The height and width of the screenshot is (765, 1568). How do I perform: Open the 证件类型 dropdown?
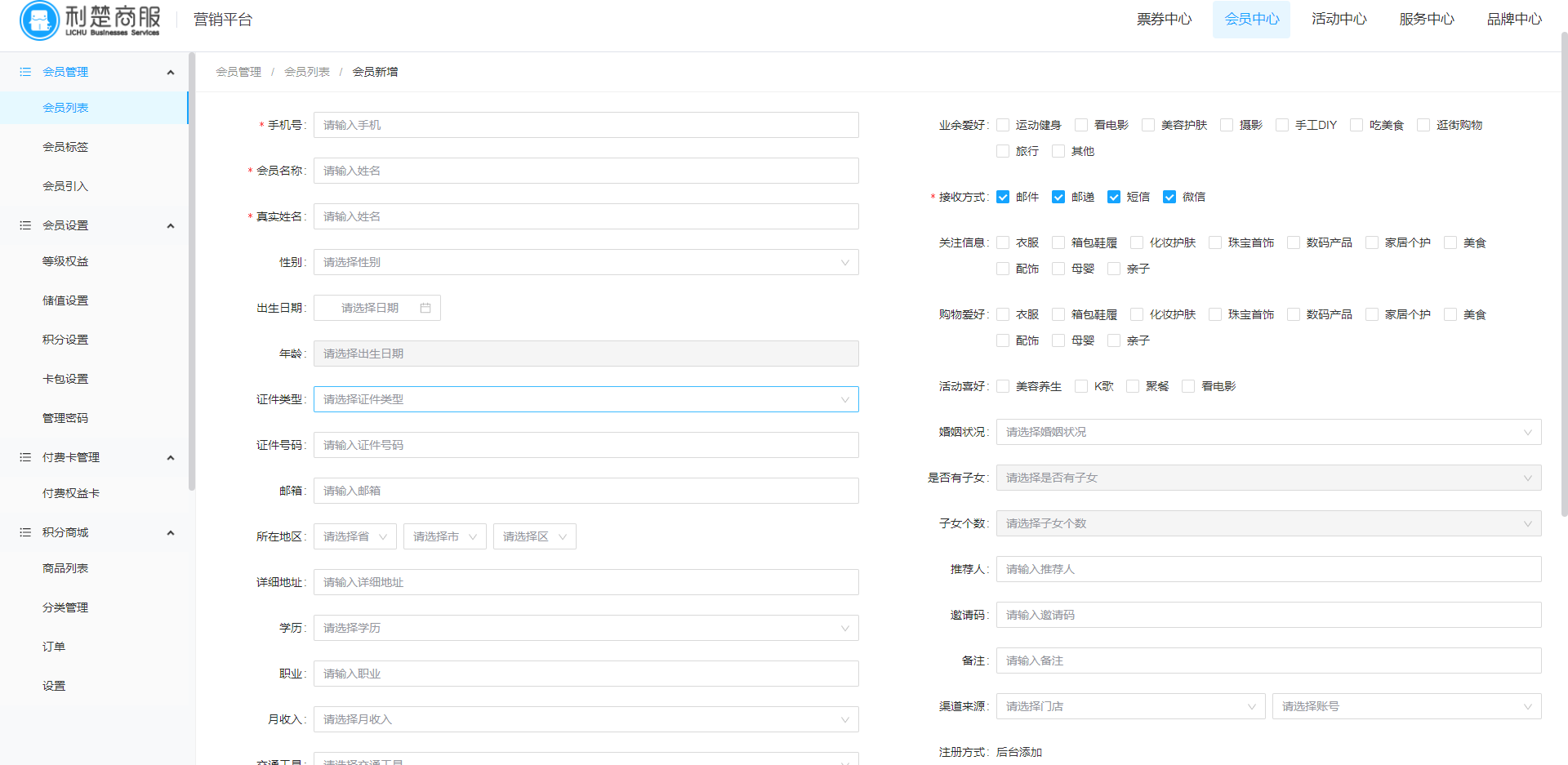(x=586, y=399)
